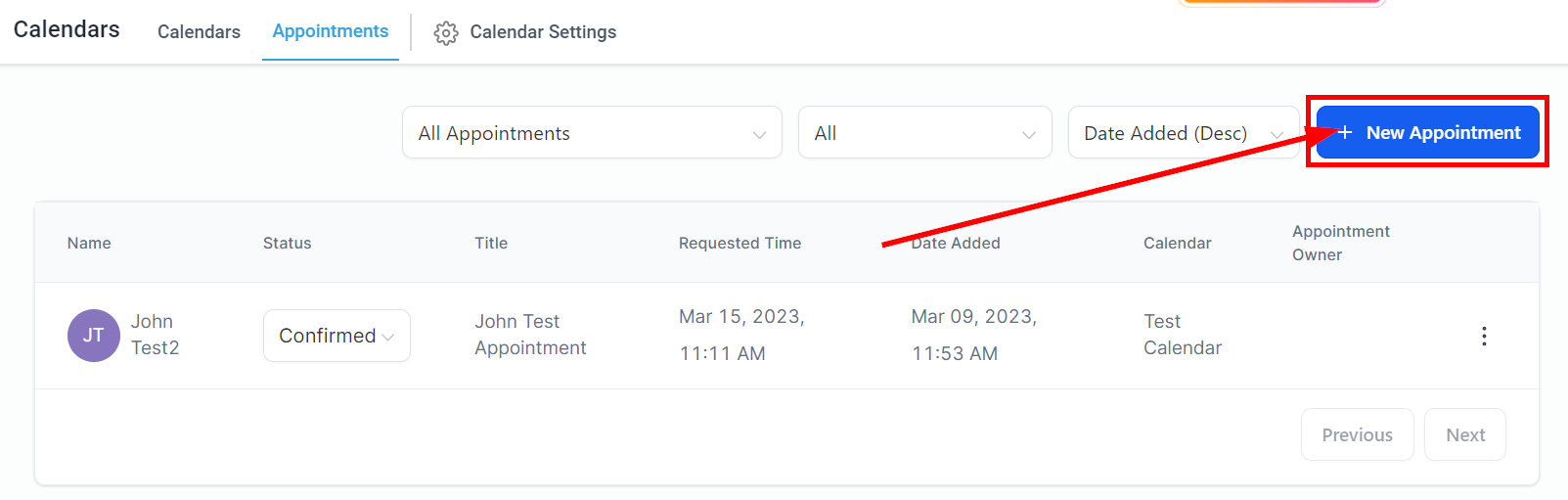1568x500 pixels.
Task: Open the Date Added (Desc) sort dropdown
Action: 1183,133
